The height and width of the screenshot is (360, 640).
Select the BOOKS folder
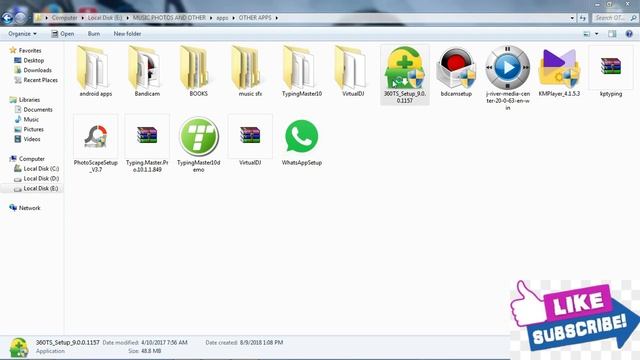pyautogui.click(x=198, y=71)
